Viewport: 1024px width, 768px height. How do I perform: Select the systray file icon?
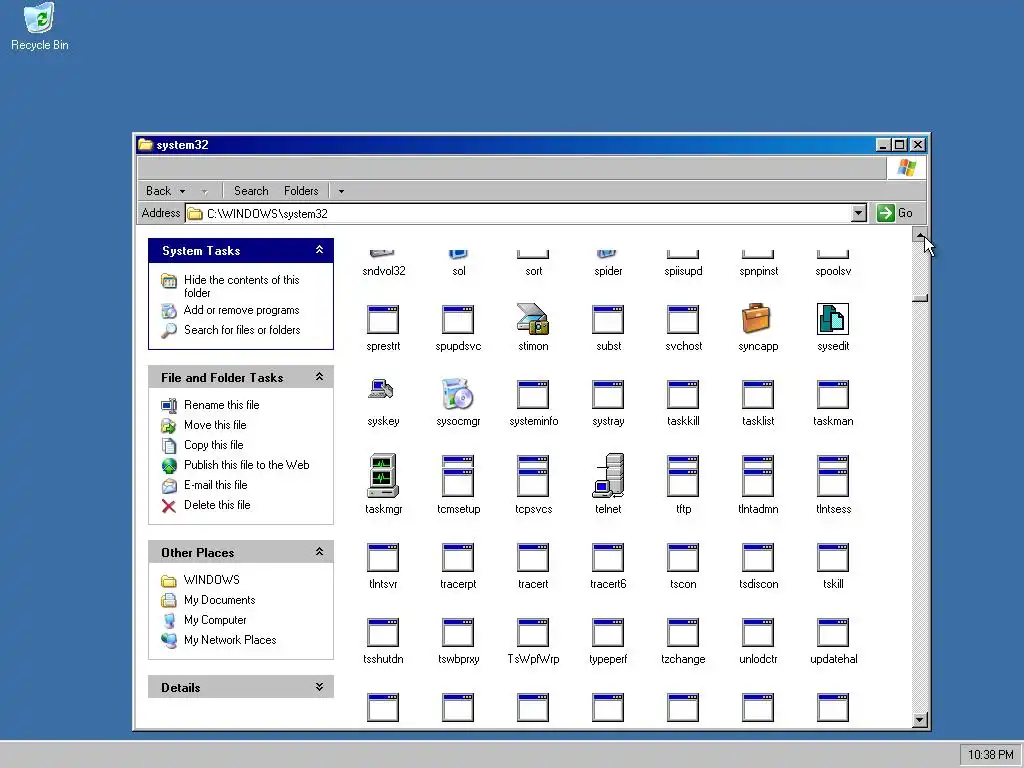tap(608, 394)
